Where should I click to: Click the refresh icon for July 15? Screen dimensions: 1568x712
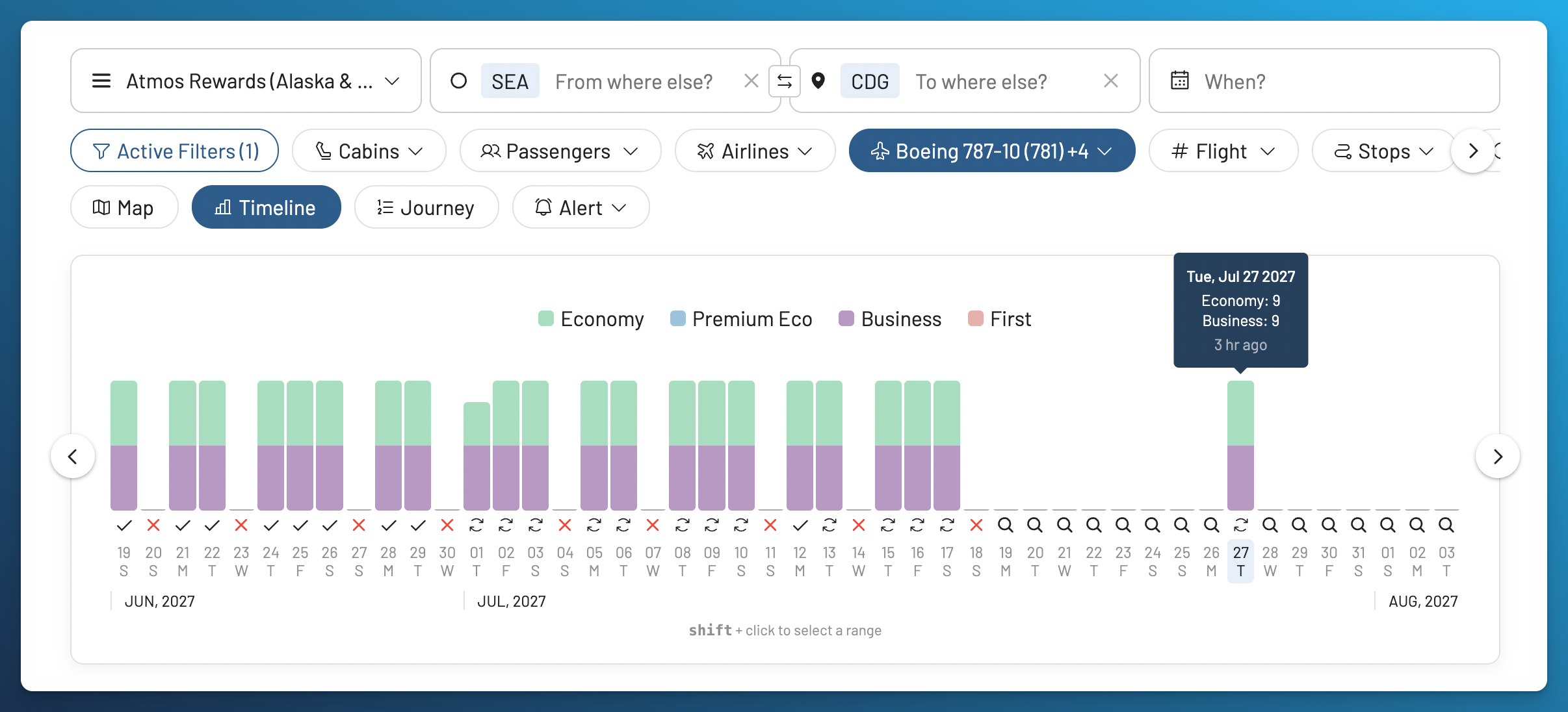[888, 525]
